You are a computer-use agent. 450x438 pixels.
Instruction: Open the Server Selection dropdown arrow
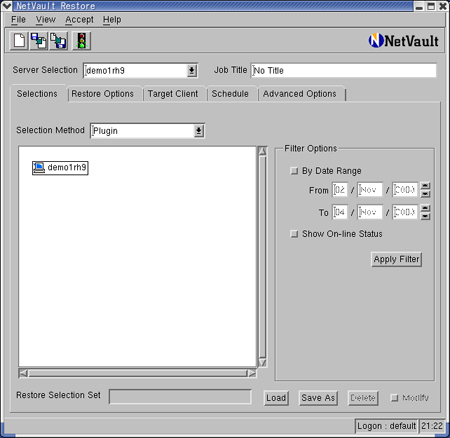(192, 71)
